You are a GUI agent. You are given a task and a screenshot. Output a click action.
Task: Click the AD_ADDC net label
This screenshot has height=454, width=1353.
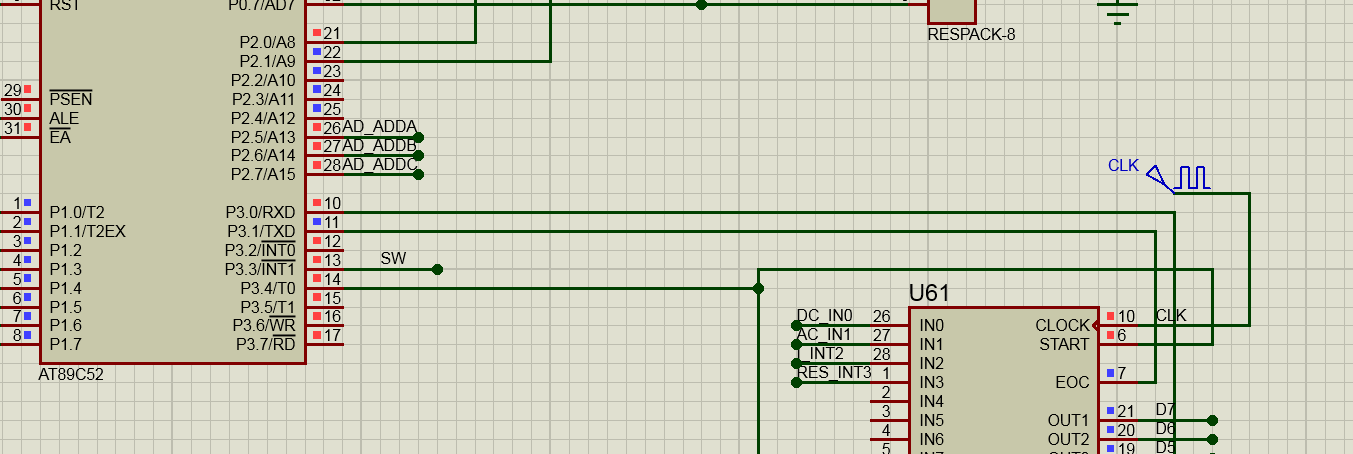click(x=380, y=165)
